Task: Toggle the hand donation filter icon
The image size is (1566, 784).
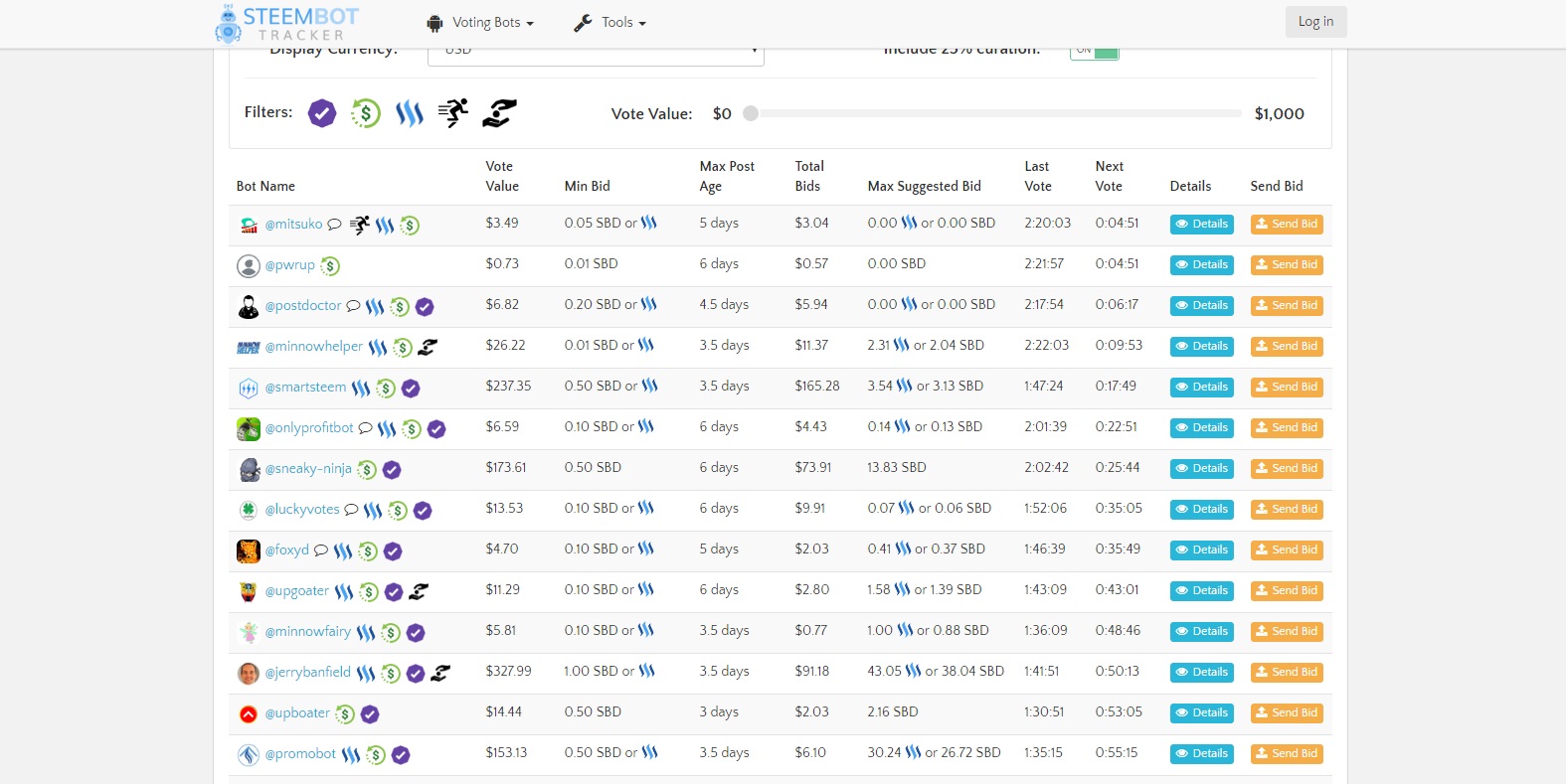Action: [499, 113]
